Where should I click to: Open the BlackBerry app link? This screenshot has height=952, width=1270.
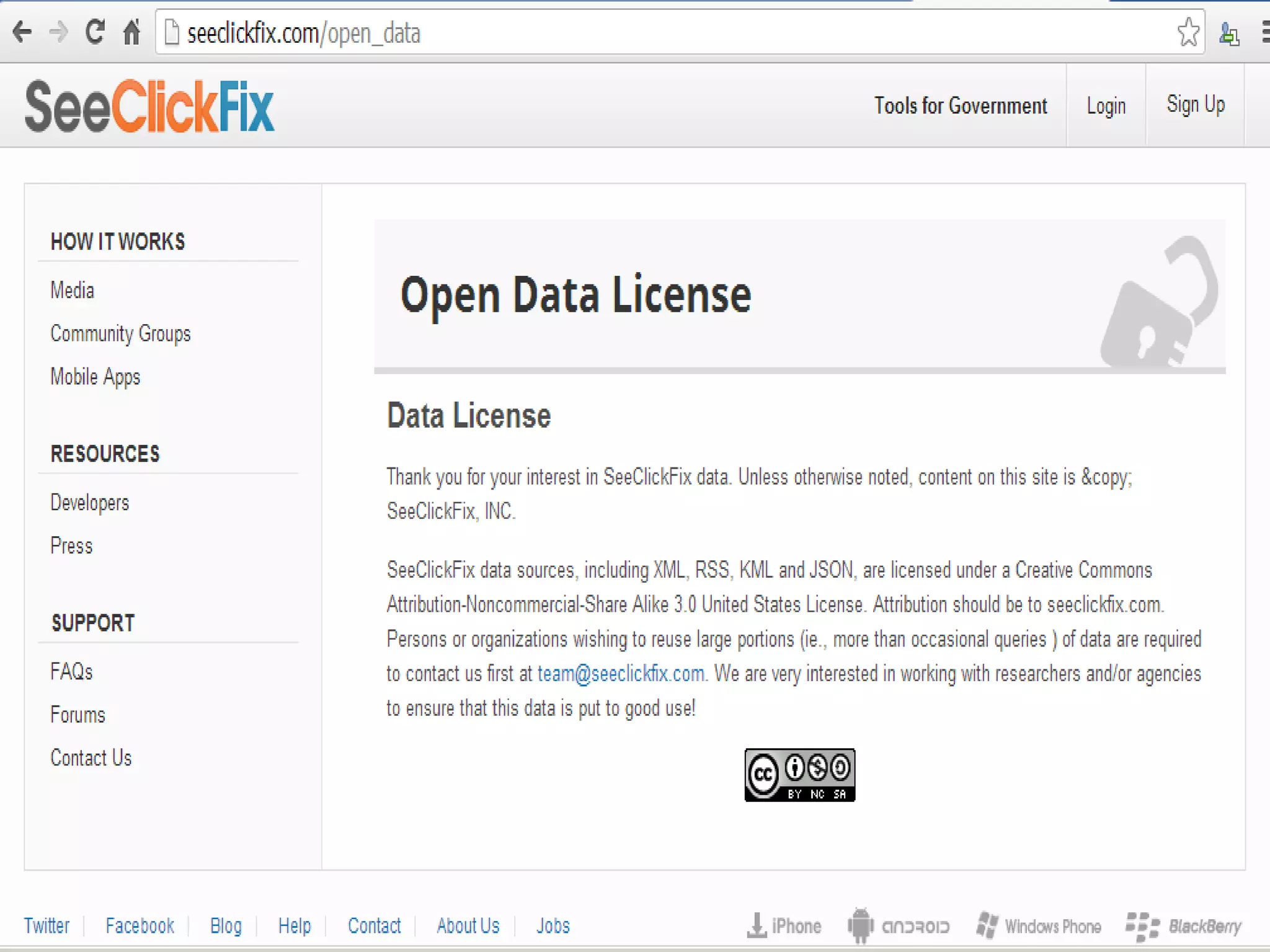1184,926
